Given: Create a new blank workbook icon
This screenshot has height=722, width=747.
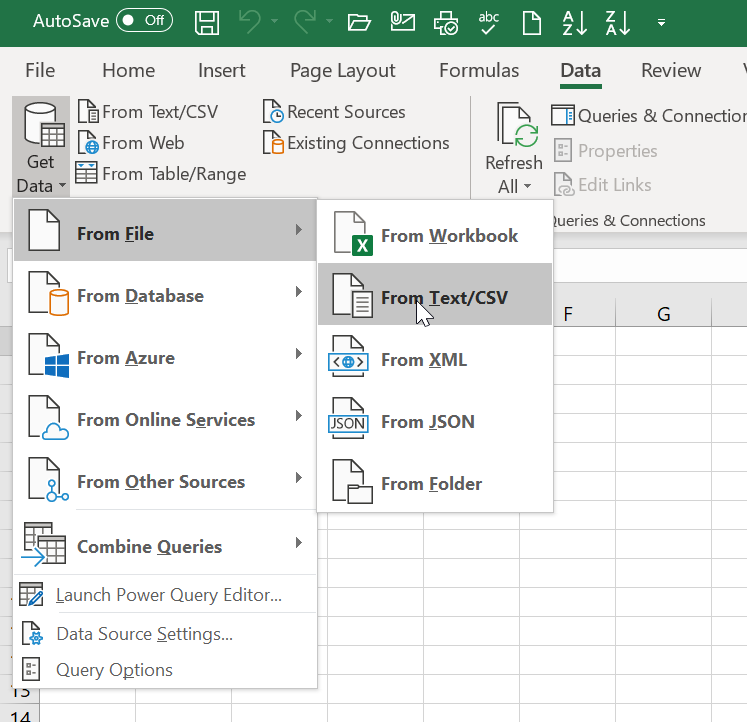Looking at the screenshot, I should (533, 22).
